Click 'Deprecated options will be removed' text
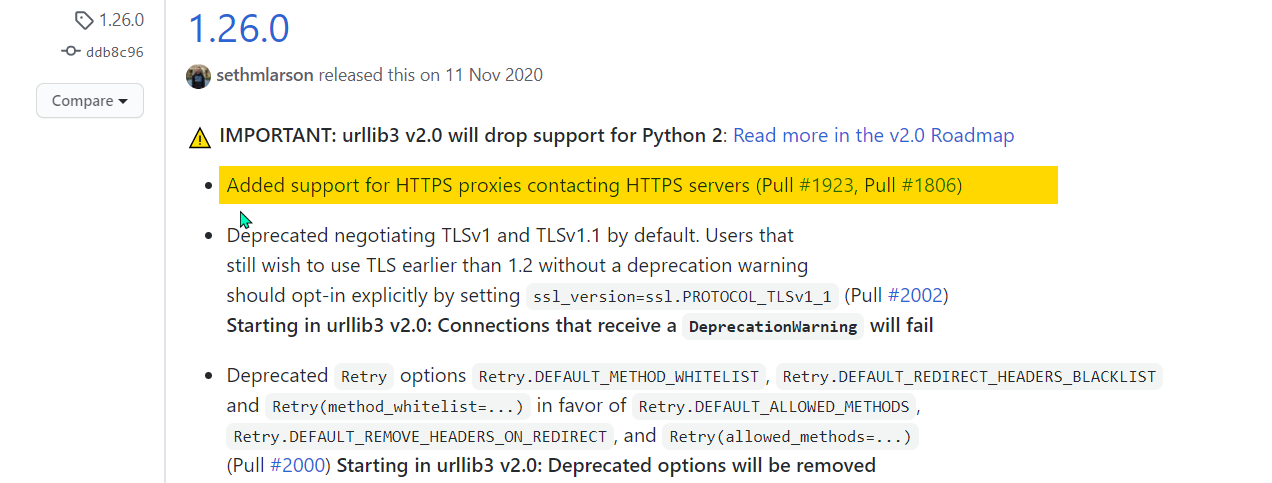Viewport: 1272px width, 483px height. click(712, 465)
